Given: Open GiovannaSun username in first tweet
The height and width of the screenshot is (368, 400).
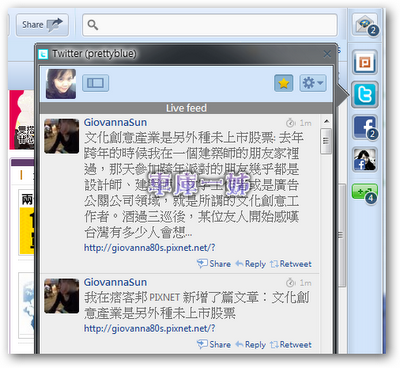Looking at the screenshot, I should coord(115,122).
